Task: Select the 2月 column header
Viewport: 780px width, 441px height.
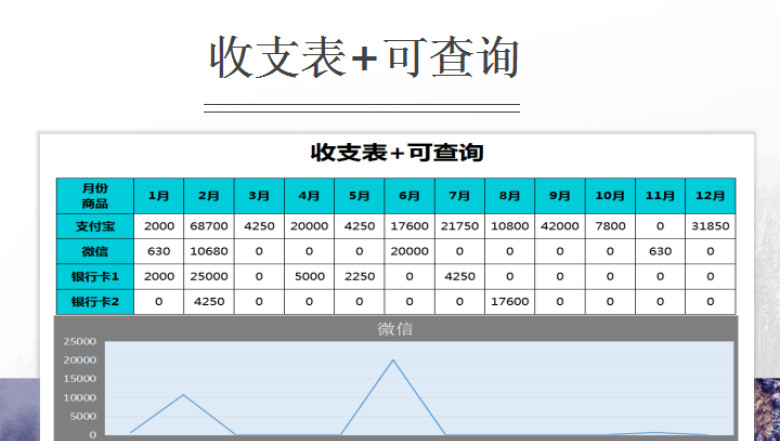Action: point(209,196)
